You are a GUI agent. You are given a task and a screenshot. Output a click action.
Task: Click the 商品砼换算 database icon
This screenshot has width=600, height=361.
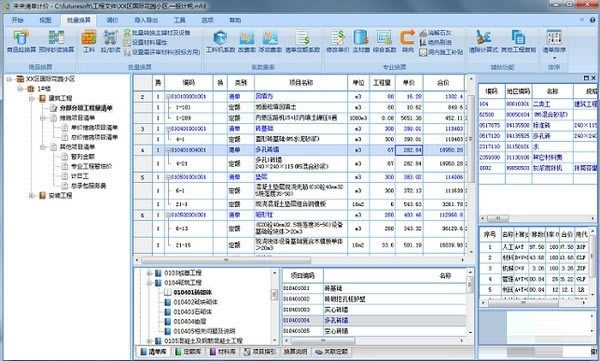[x=21, y=38]
